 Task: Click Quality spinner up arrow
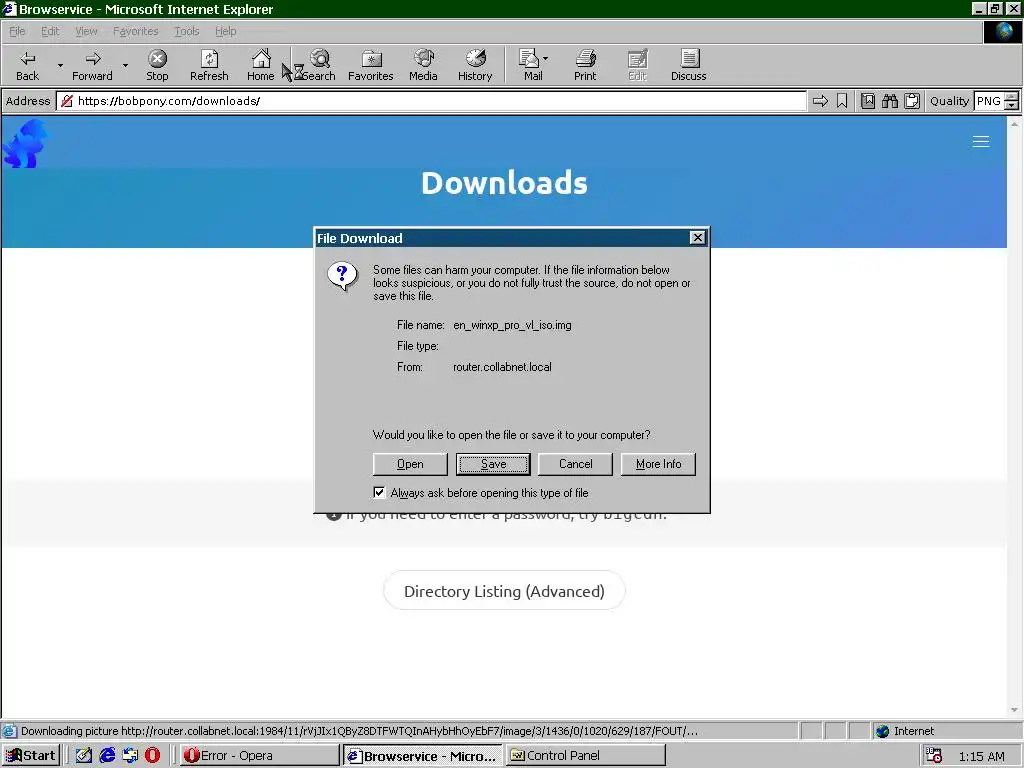1012,97
